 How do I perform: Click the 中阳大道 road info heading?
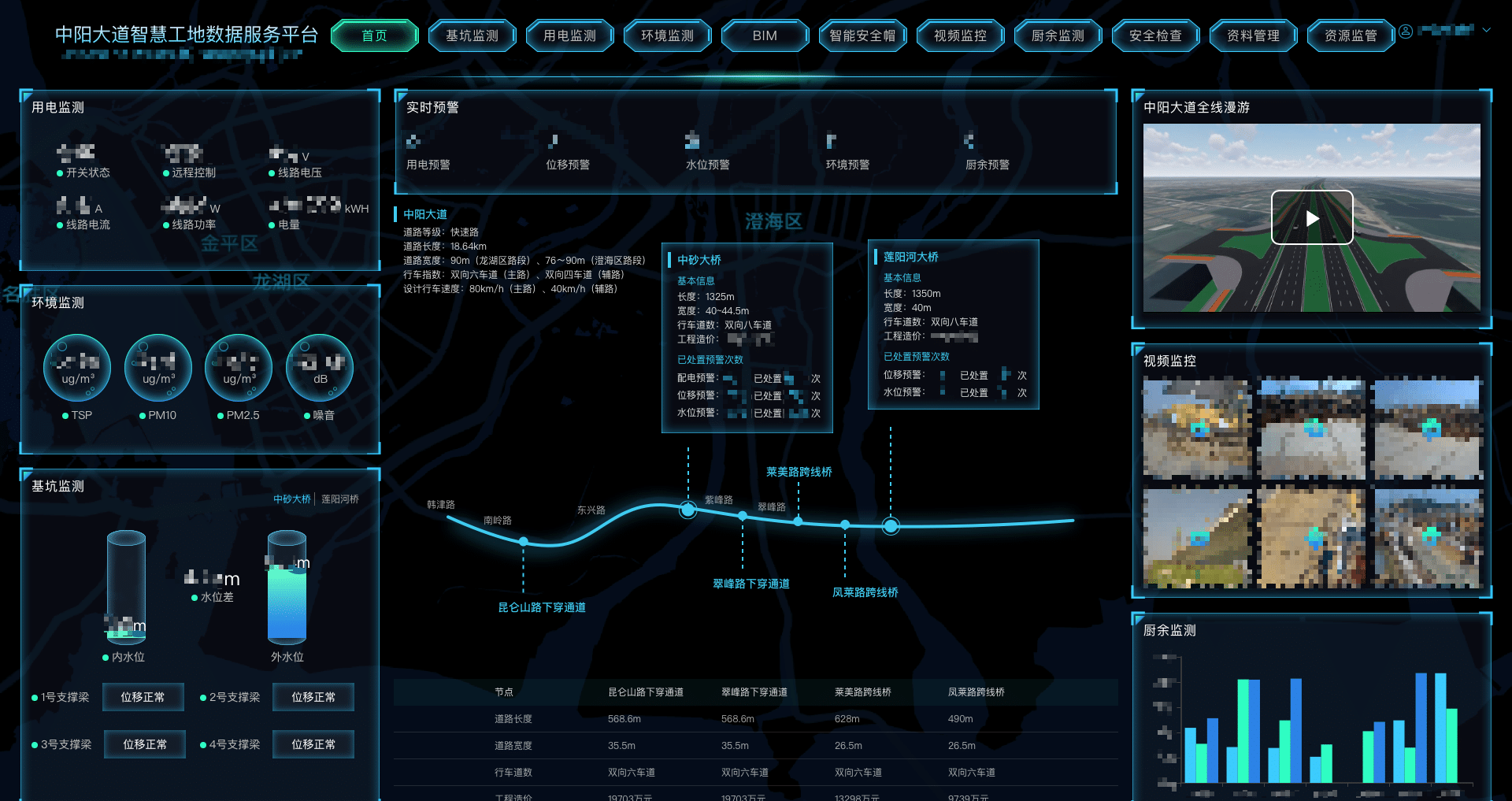click(425, 214)
